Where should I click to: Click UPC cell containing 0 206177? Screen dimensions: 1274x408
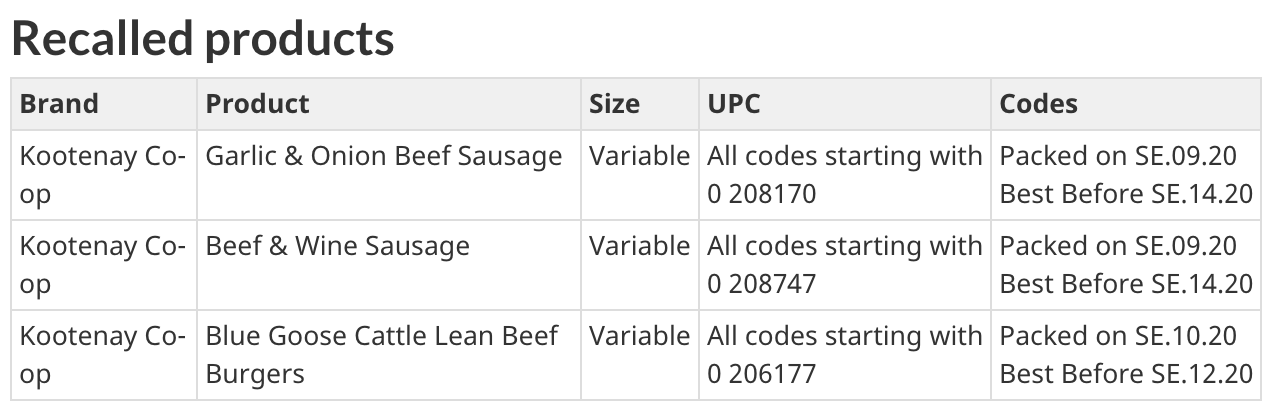click(845, 355)
